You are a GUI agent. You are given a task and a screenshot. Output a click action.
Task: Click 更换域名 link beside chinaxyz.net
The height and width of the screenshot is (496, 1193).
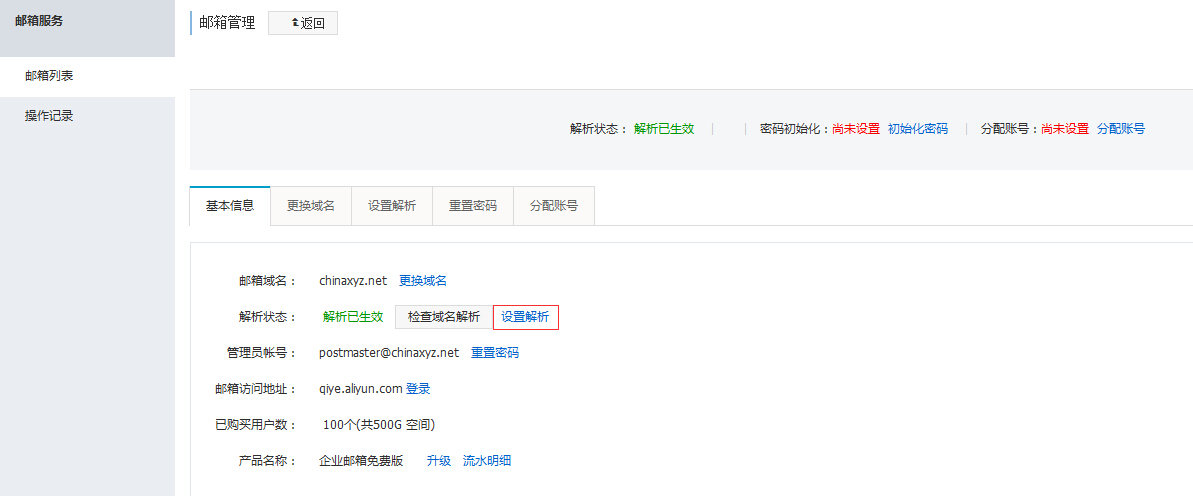point(423,281)
